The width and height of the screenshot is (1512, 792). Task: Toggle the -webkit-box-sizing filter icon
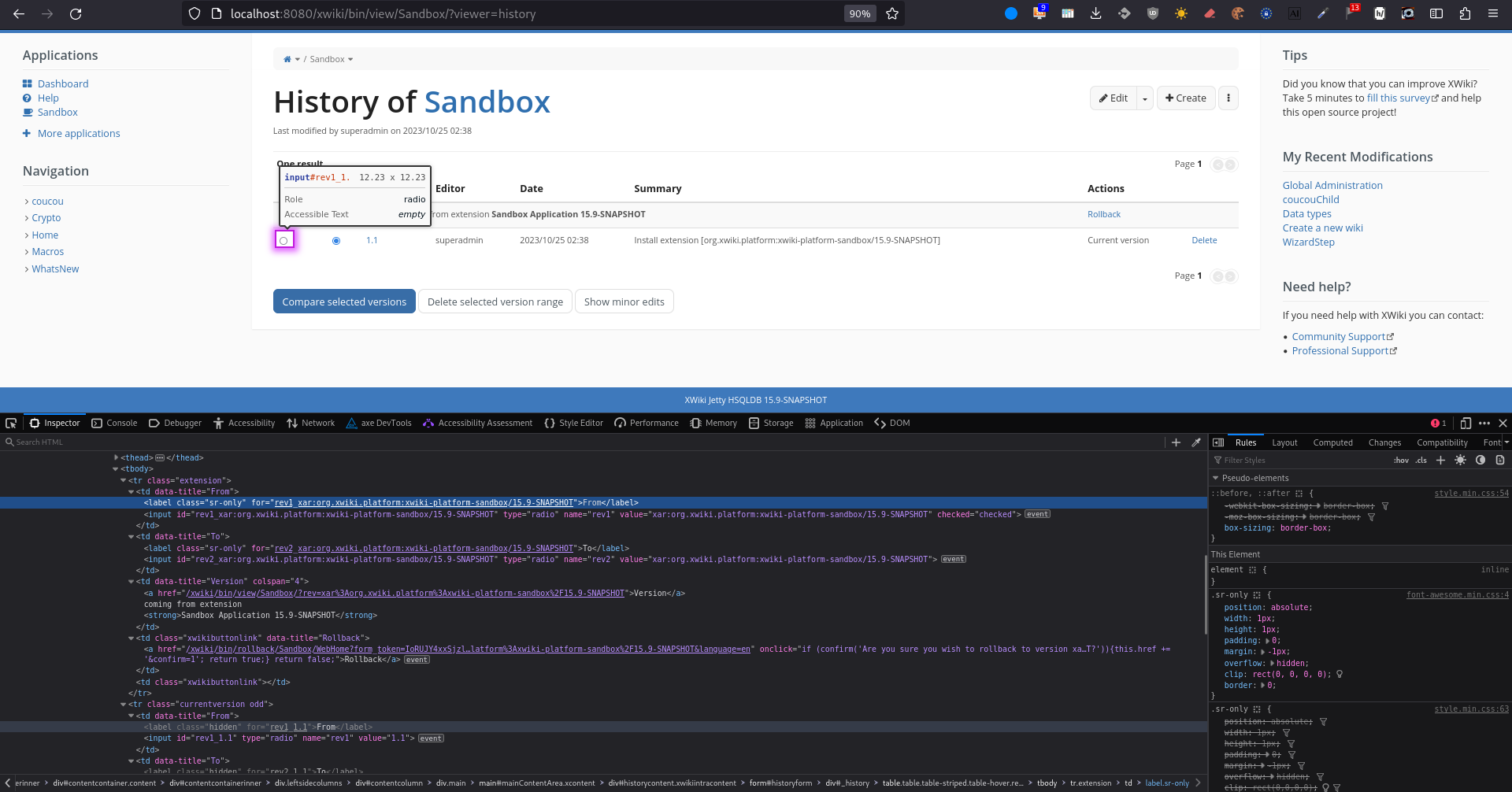tap(1385, 506)
